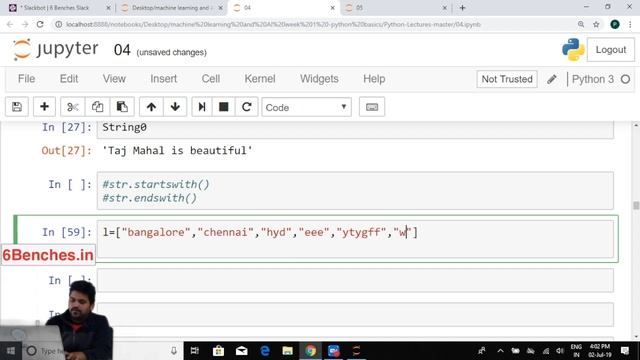The height and width of the screenshot is (360, 640).
Task: Open the Insert menu
Action: coord(164,79)
